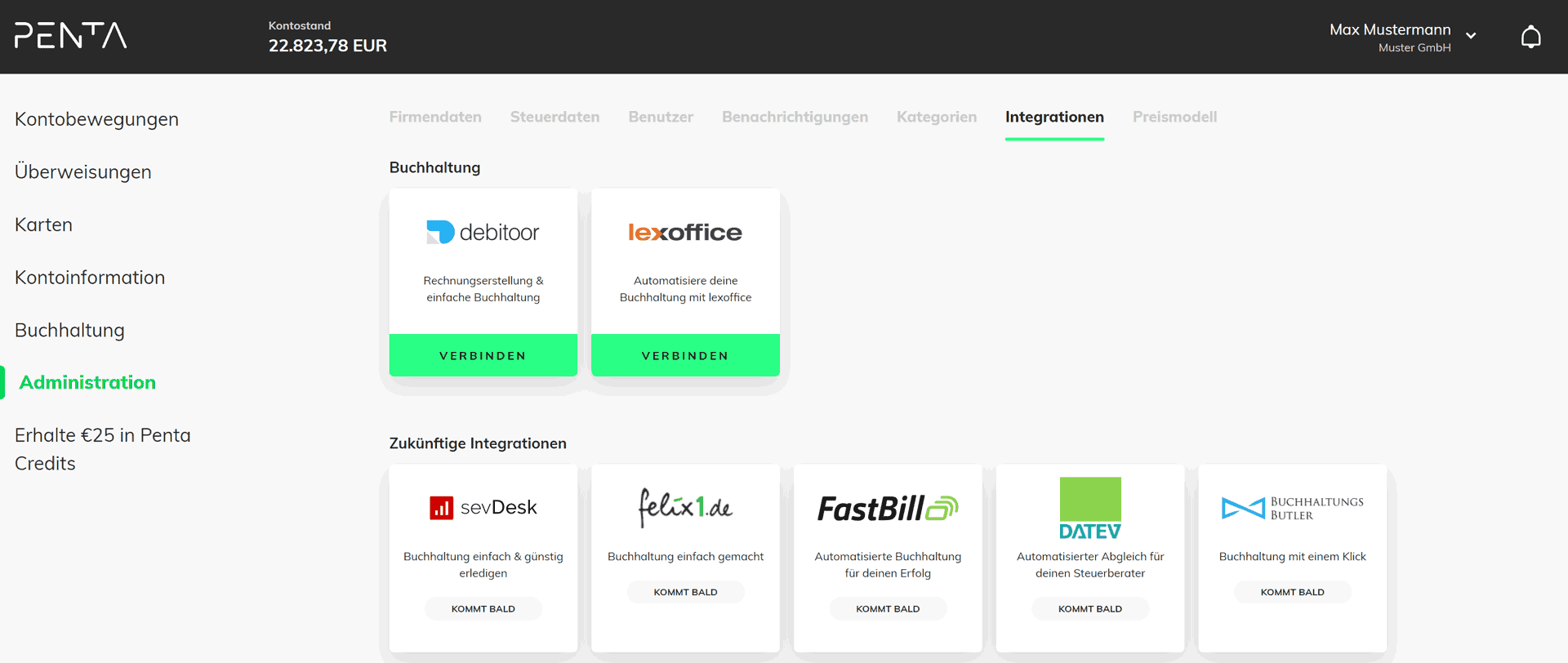Click the Buchhaltung section heading
Viewport: 1568px width, 663px height.
434,167
